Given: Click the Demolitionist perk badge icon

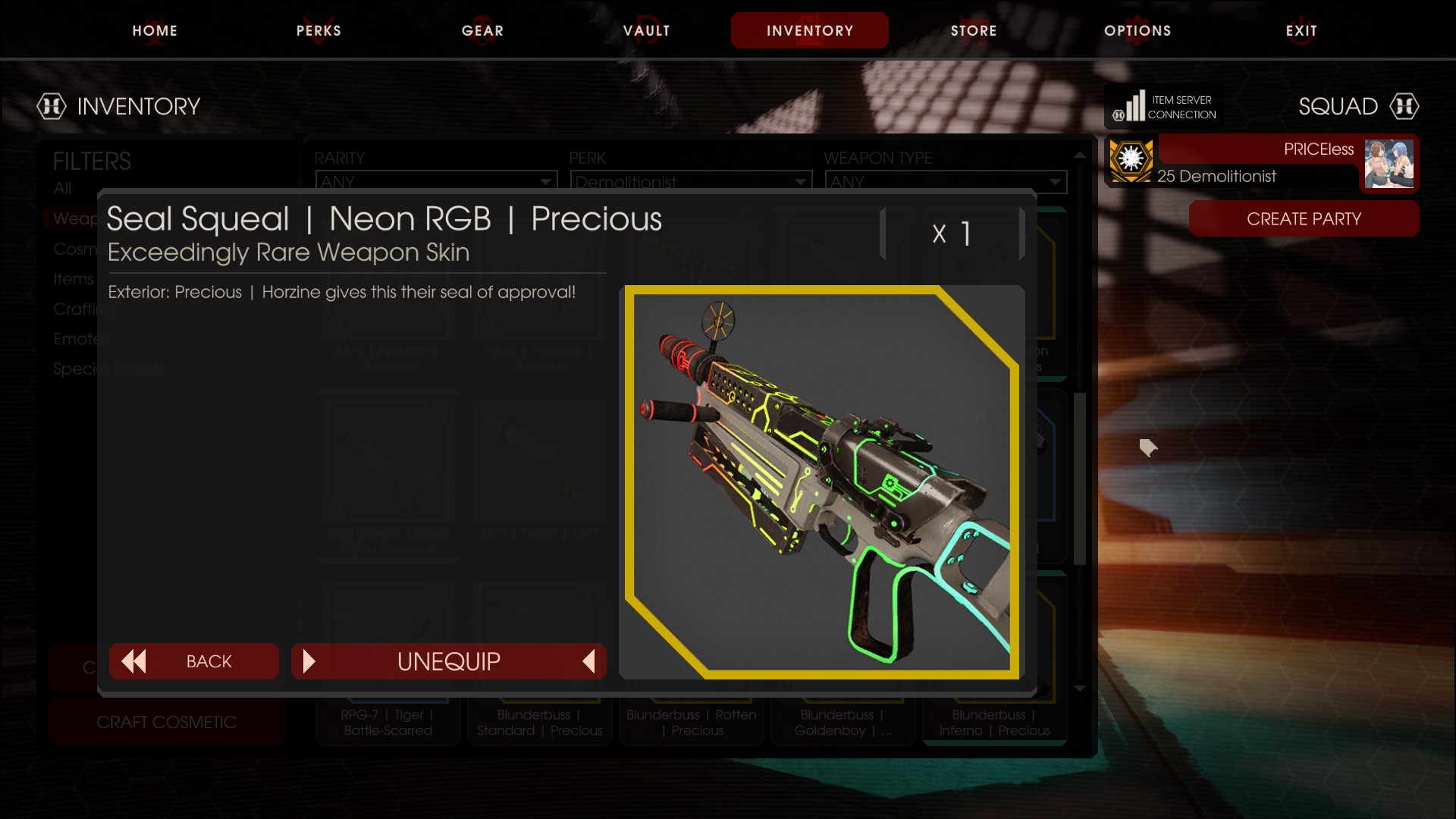Looking at the screenshot, I should click(1131, 161).
